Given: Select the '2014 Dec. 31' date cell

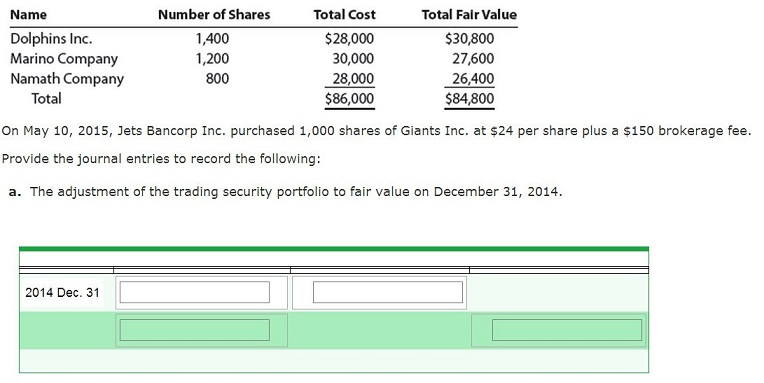Looking at the screenshot, I should click(x=62, y=292).
